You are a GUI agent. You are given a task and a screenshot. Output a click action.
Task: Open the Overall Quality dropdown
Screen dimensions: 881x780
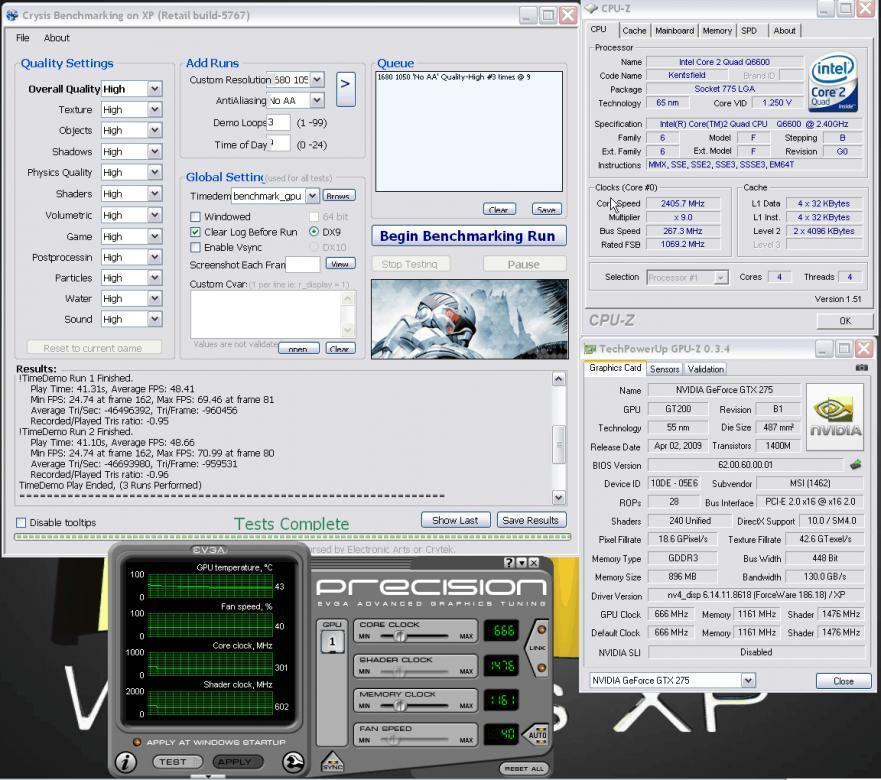coord(154,89)
